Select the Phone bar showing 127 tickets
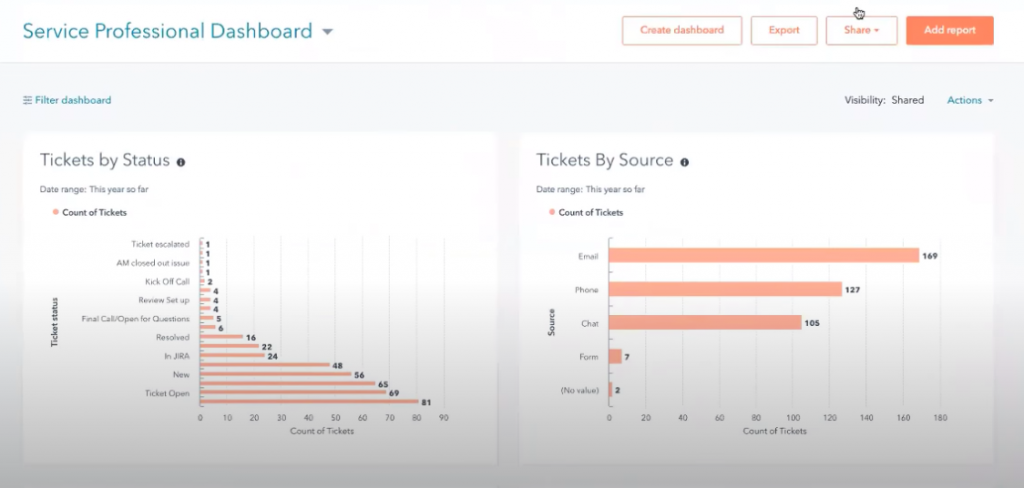 tap(725, 289)
